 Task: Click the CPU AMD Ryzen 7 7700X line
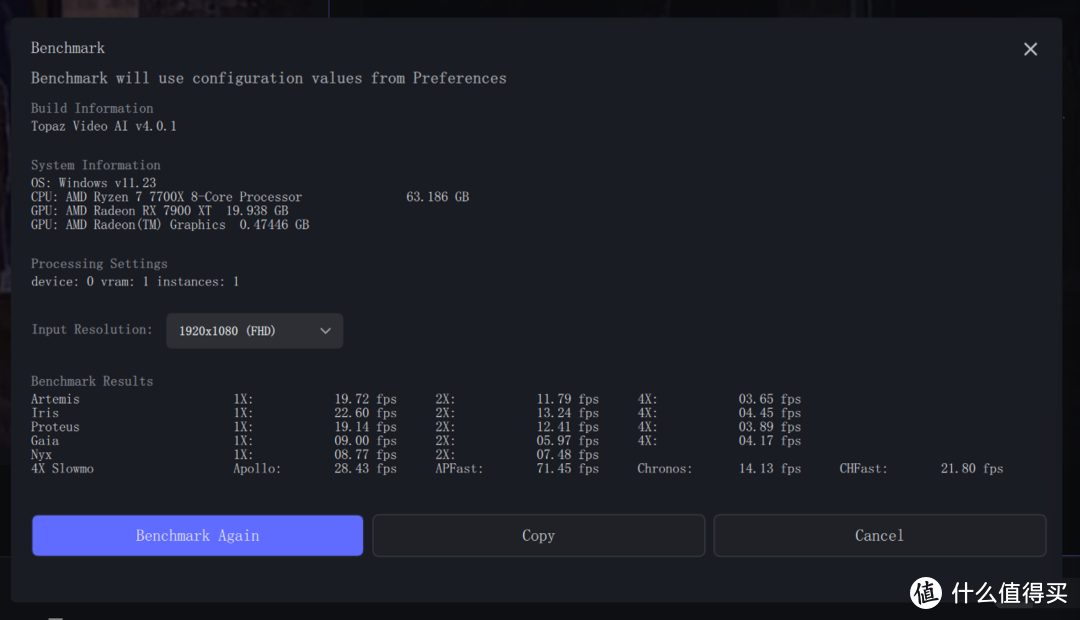(167, 197)
